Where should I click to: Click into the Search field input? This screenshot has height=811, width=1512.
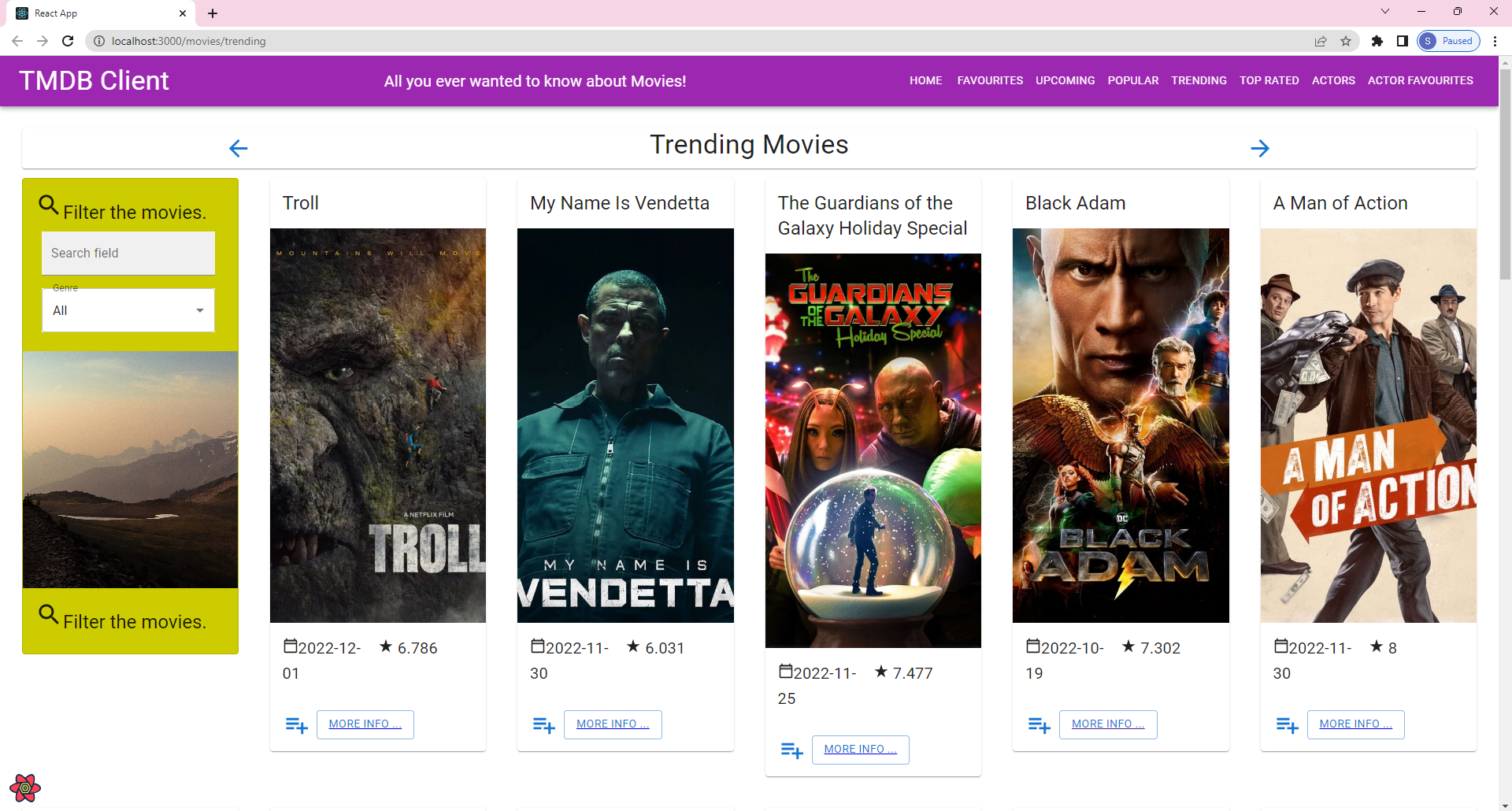[x=128, y=253]
